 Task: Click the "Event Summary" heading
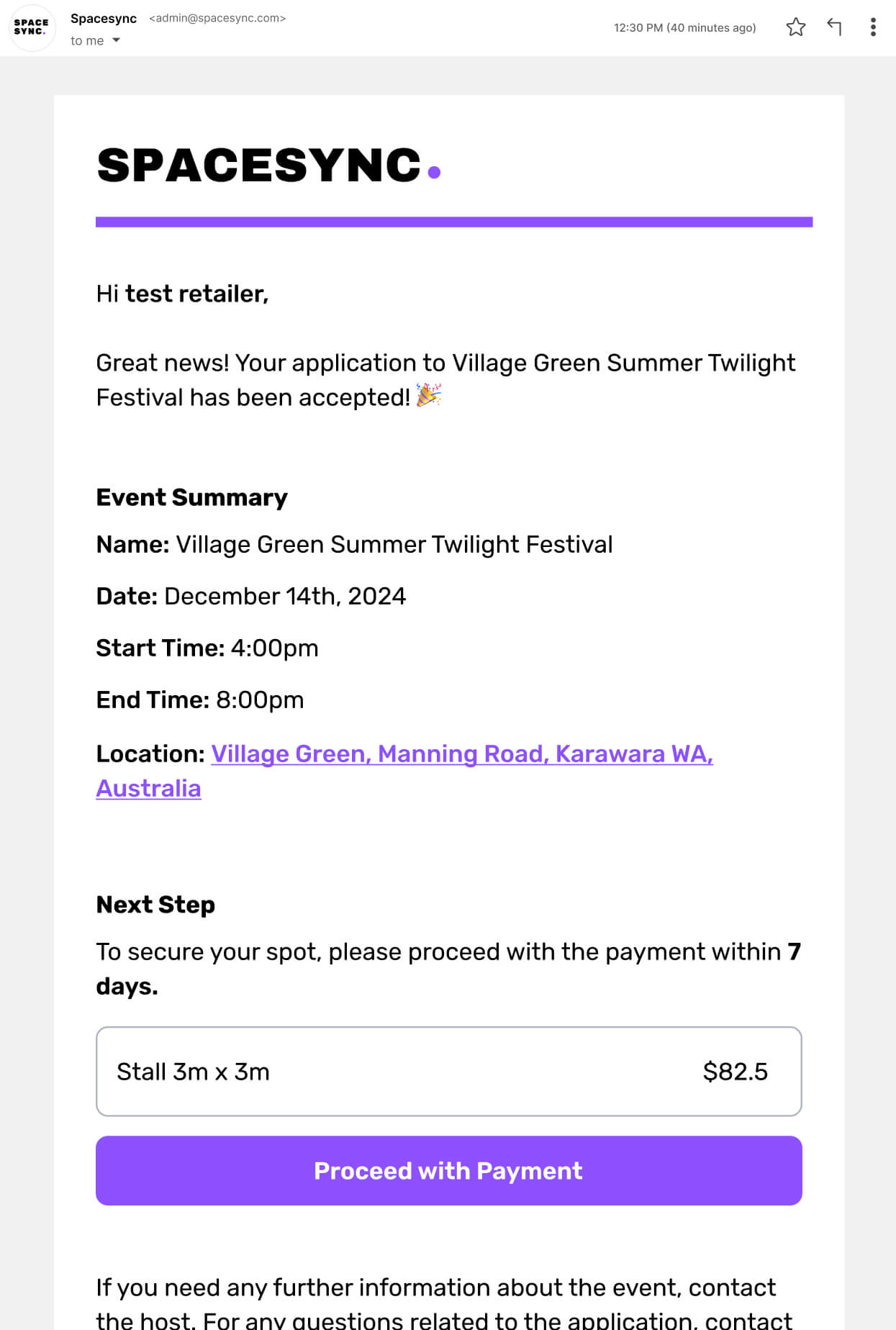tap(191, 497)
